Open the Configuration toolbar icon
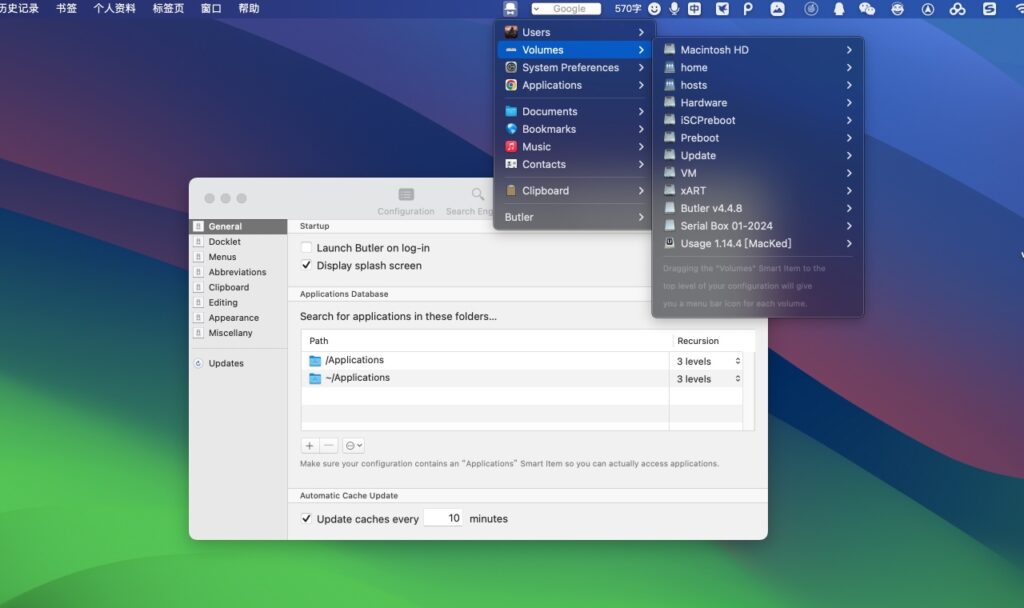The image size is (1024, 608). tap(405, 195)
